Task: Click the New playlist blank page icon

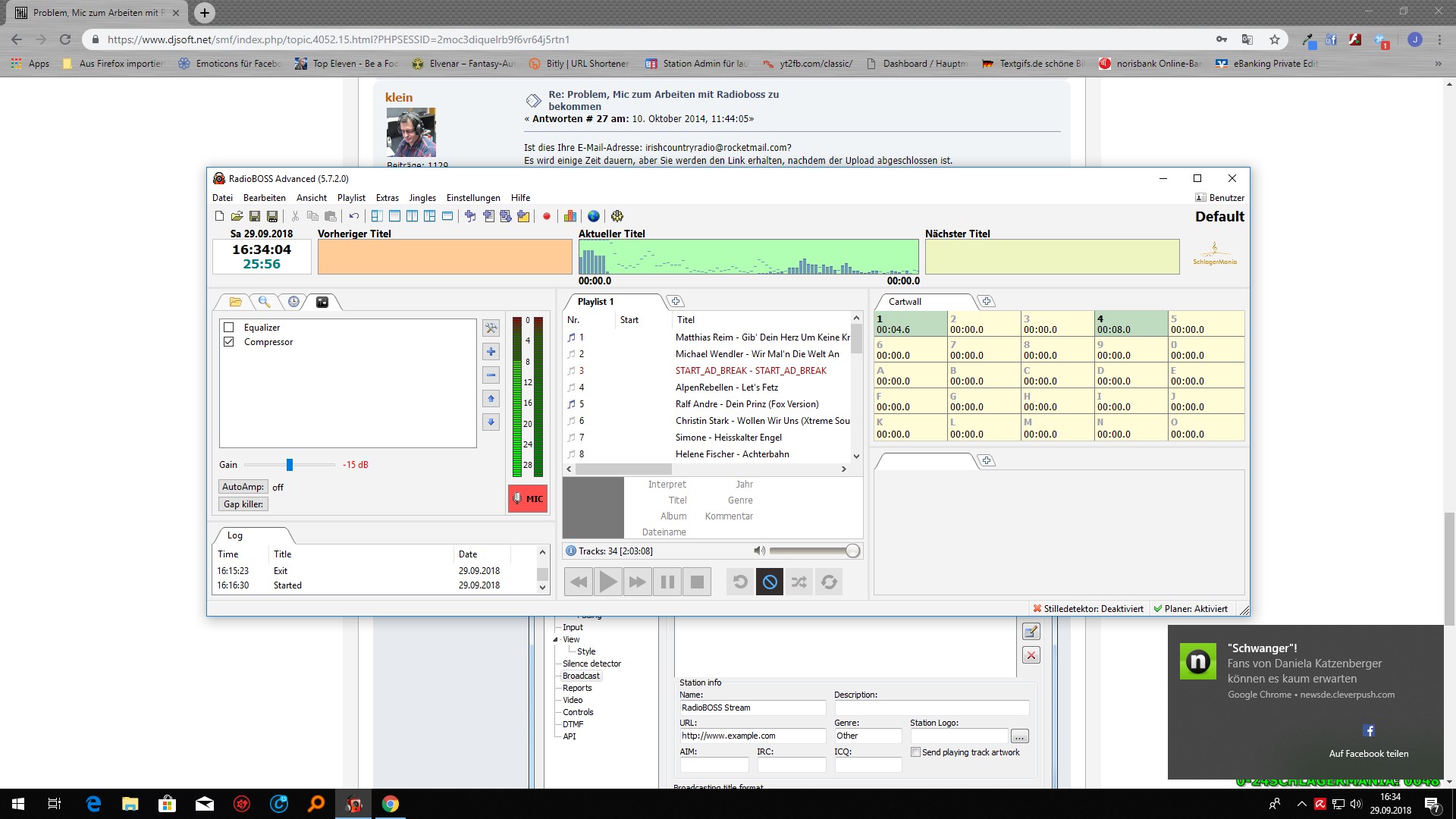Action: 219,217
